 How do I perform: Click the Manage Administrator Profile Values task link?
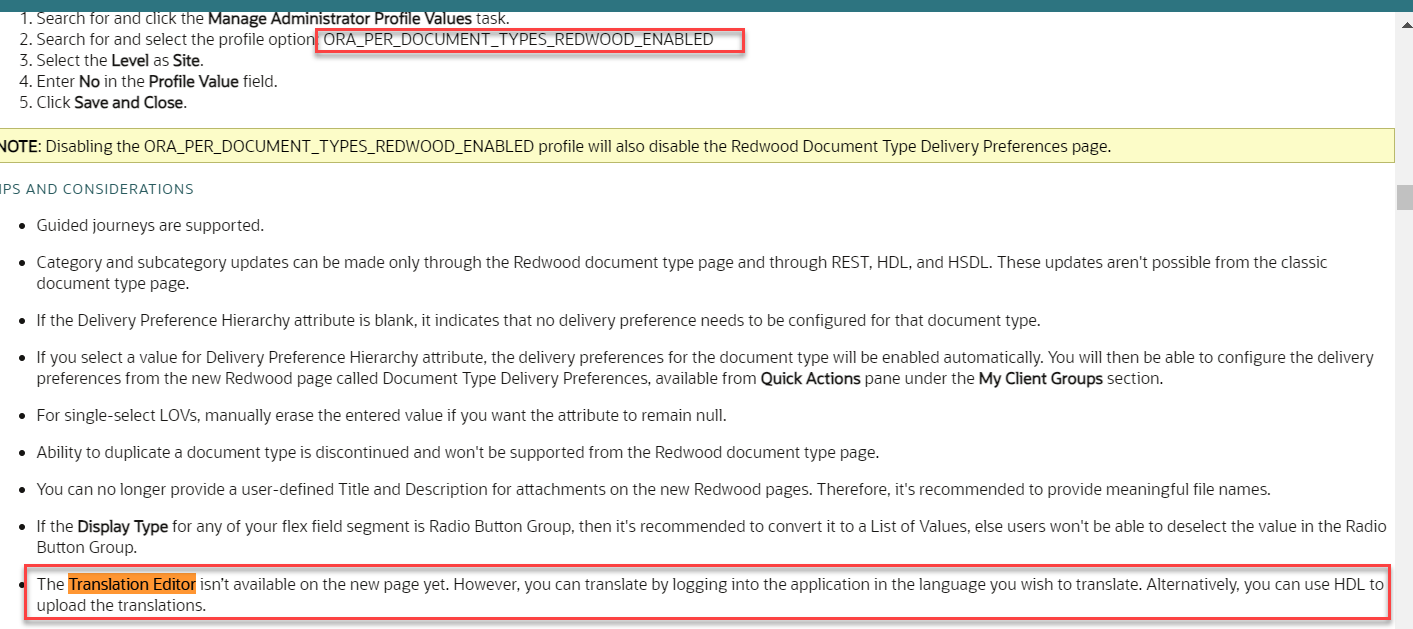tap(340, 18)
